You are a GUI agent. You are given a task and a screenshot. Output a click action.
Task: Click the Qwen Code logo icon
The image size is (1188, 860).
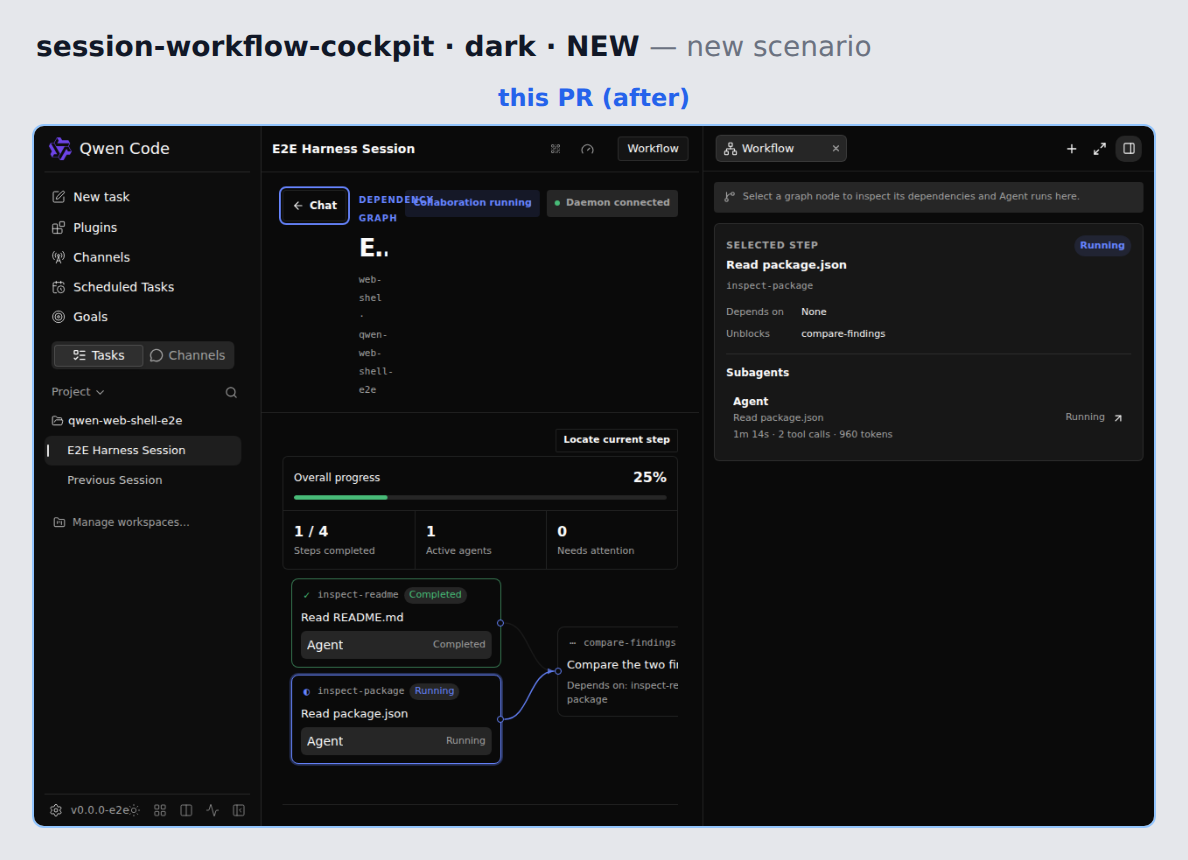coord(60,149)
